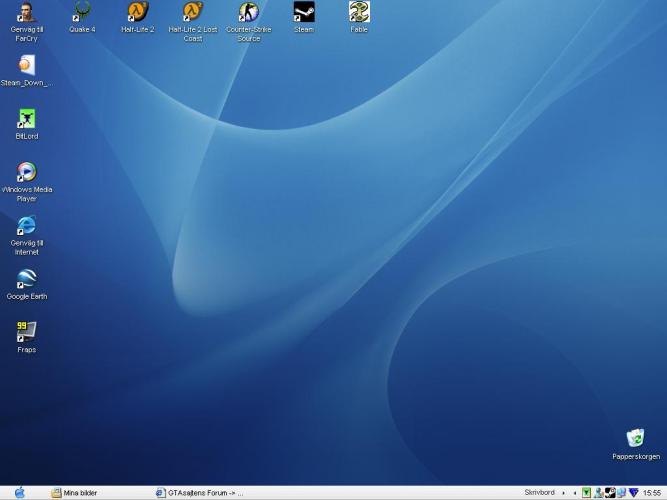Click the Steam_Down desktop icon

tap(26, 65)
